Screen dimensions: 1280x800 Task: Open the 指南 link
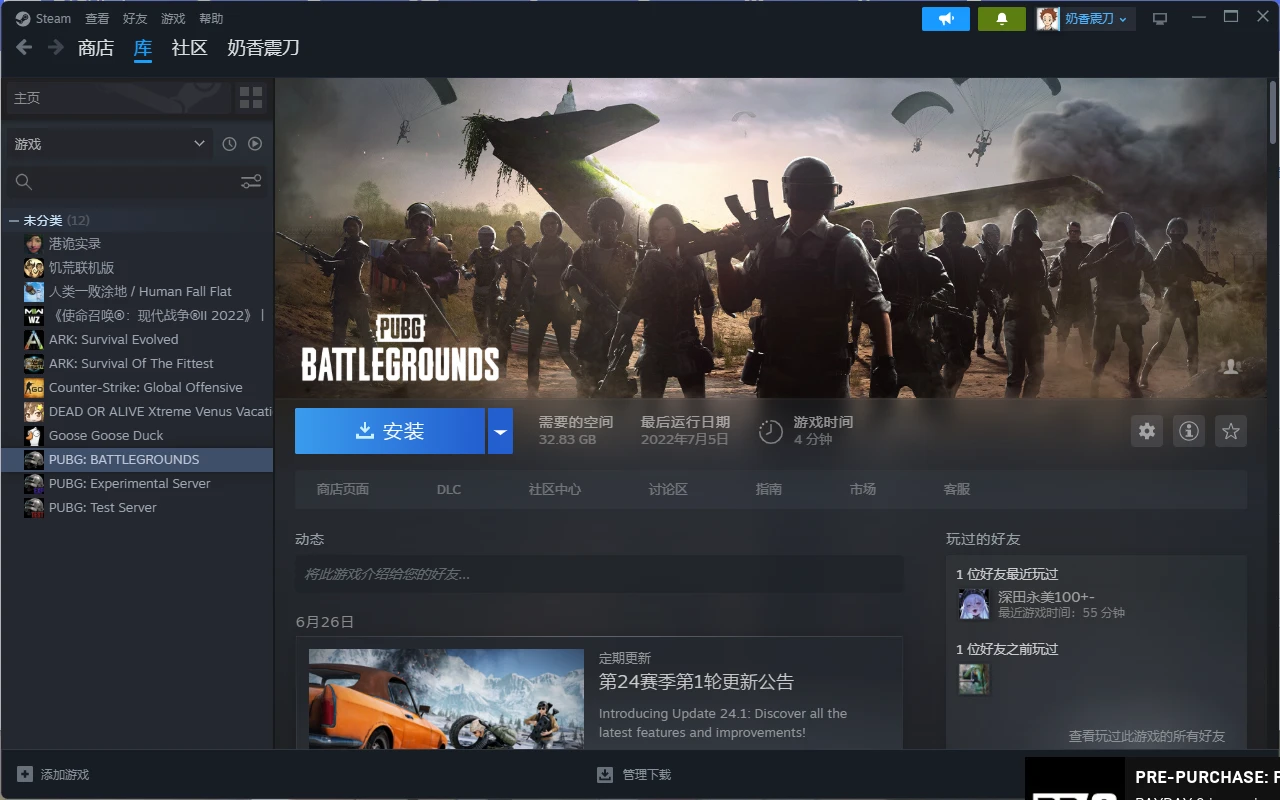click(x=769, y=489)
